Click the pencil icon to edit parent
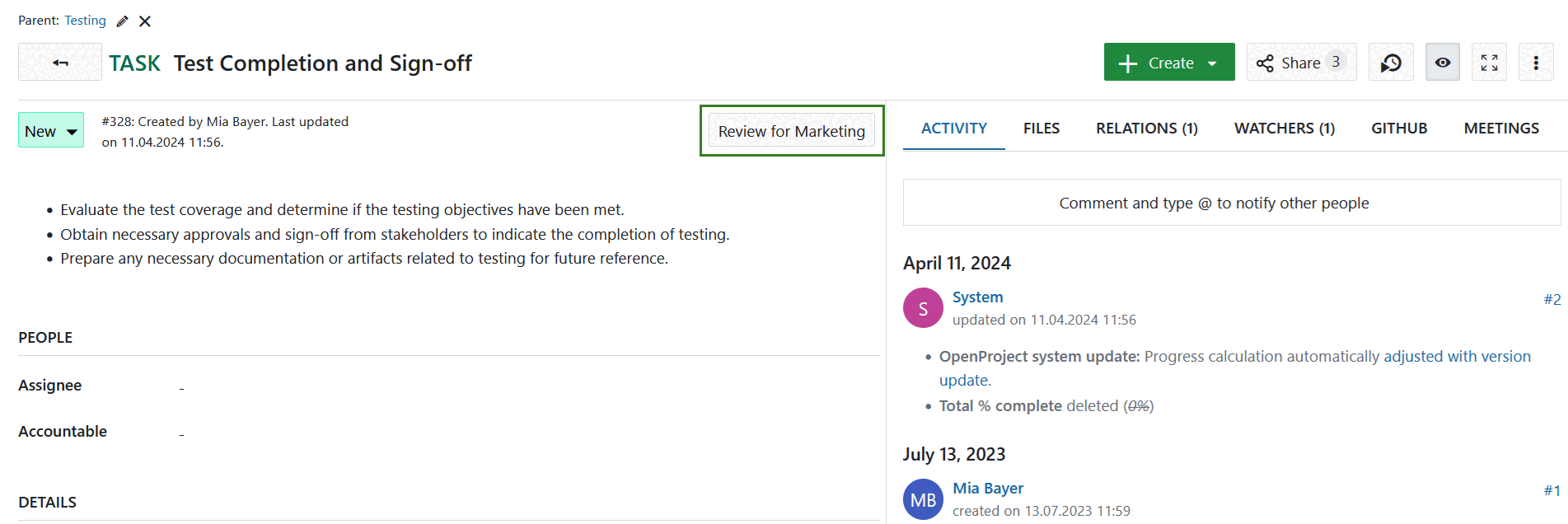The height and width of the screenshot is (524, 1568). 123,21
